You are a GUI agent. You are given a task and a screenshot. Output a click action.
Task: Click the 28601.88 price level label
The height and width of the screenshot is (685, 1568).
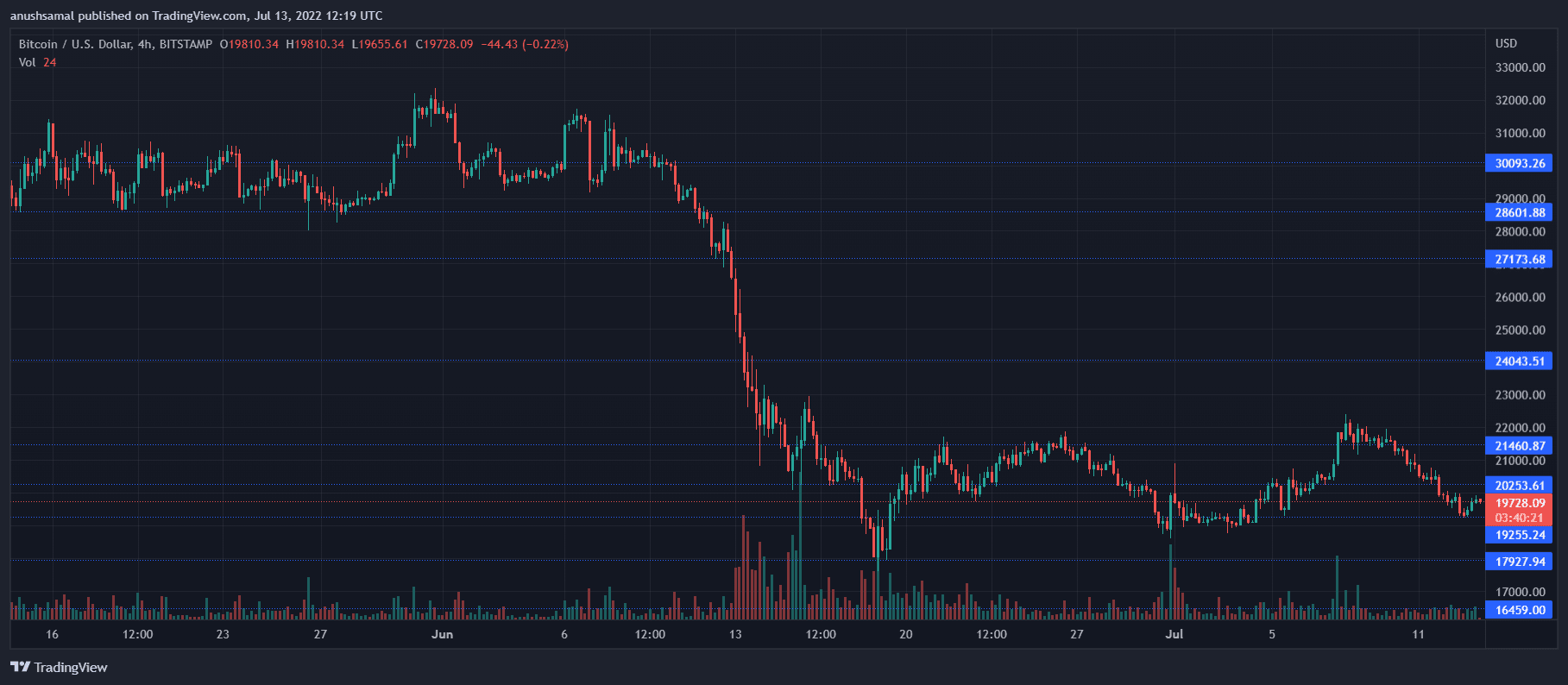(x=1519, y=212)
